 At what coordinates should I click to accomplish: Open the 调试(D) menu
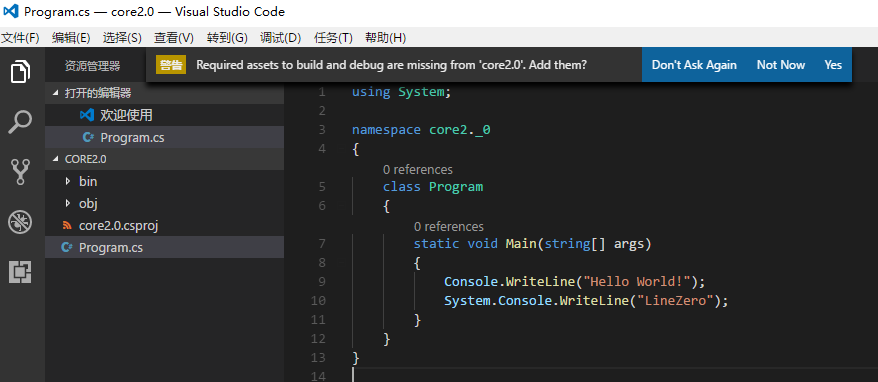tap(281, 38)
